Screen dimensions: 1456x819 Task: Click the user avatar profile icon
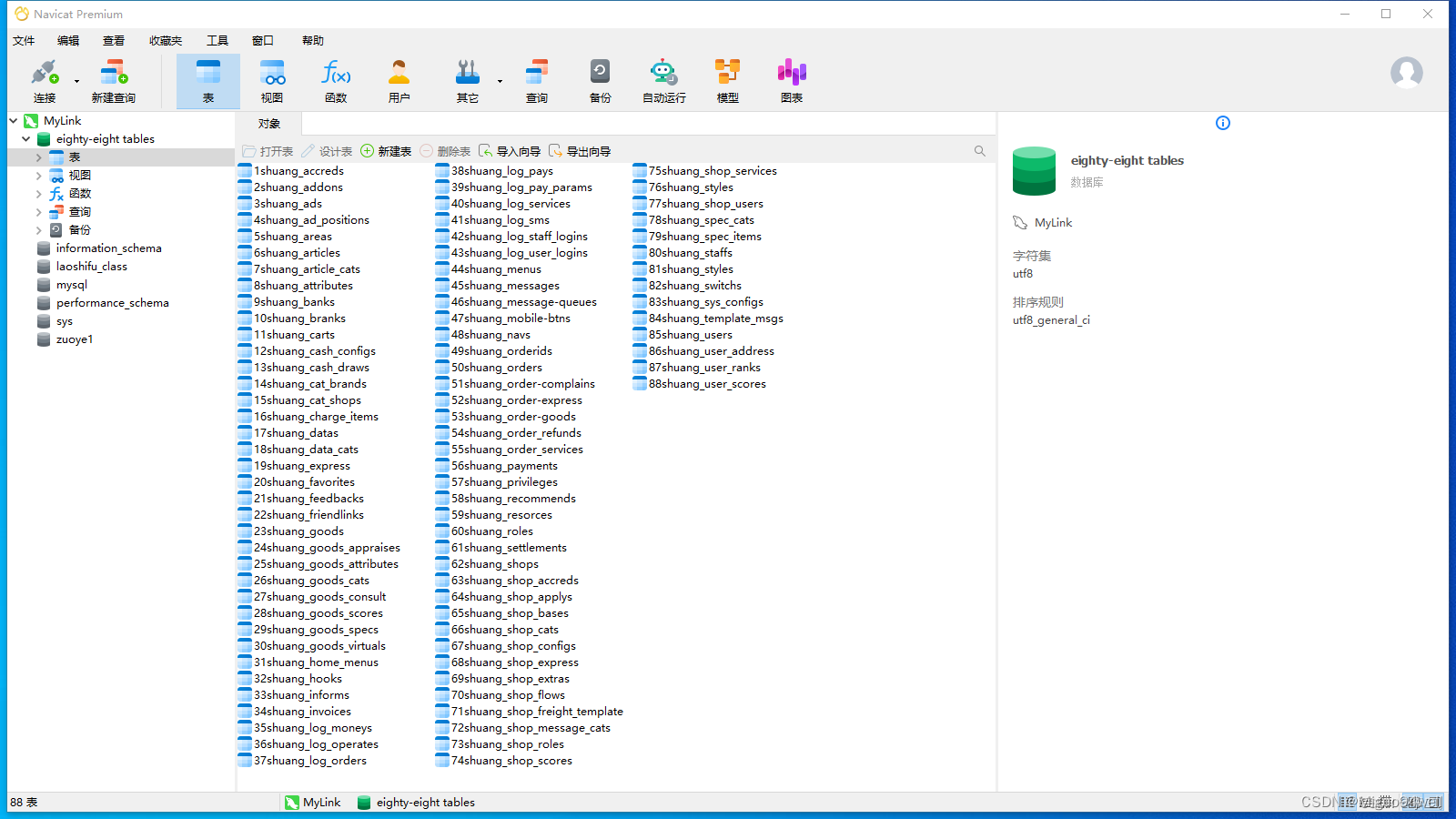point(1406,72)
